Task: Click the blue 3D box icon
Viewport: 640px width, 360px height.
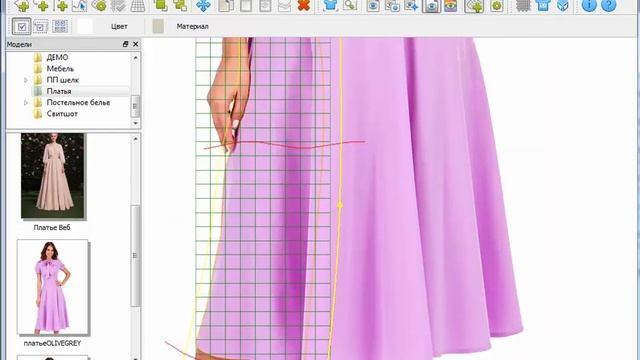Action: tap(562, 5)
